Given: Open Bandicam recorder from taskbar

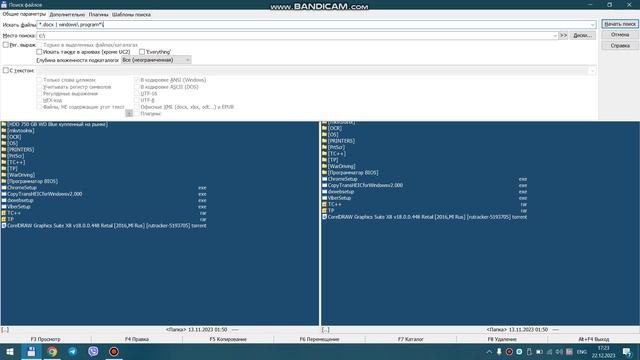Looking at the screenshot, I should tap(114, 351).
